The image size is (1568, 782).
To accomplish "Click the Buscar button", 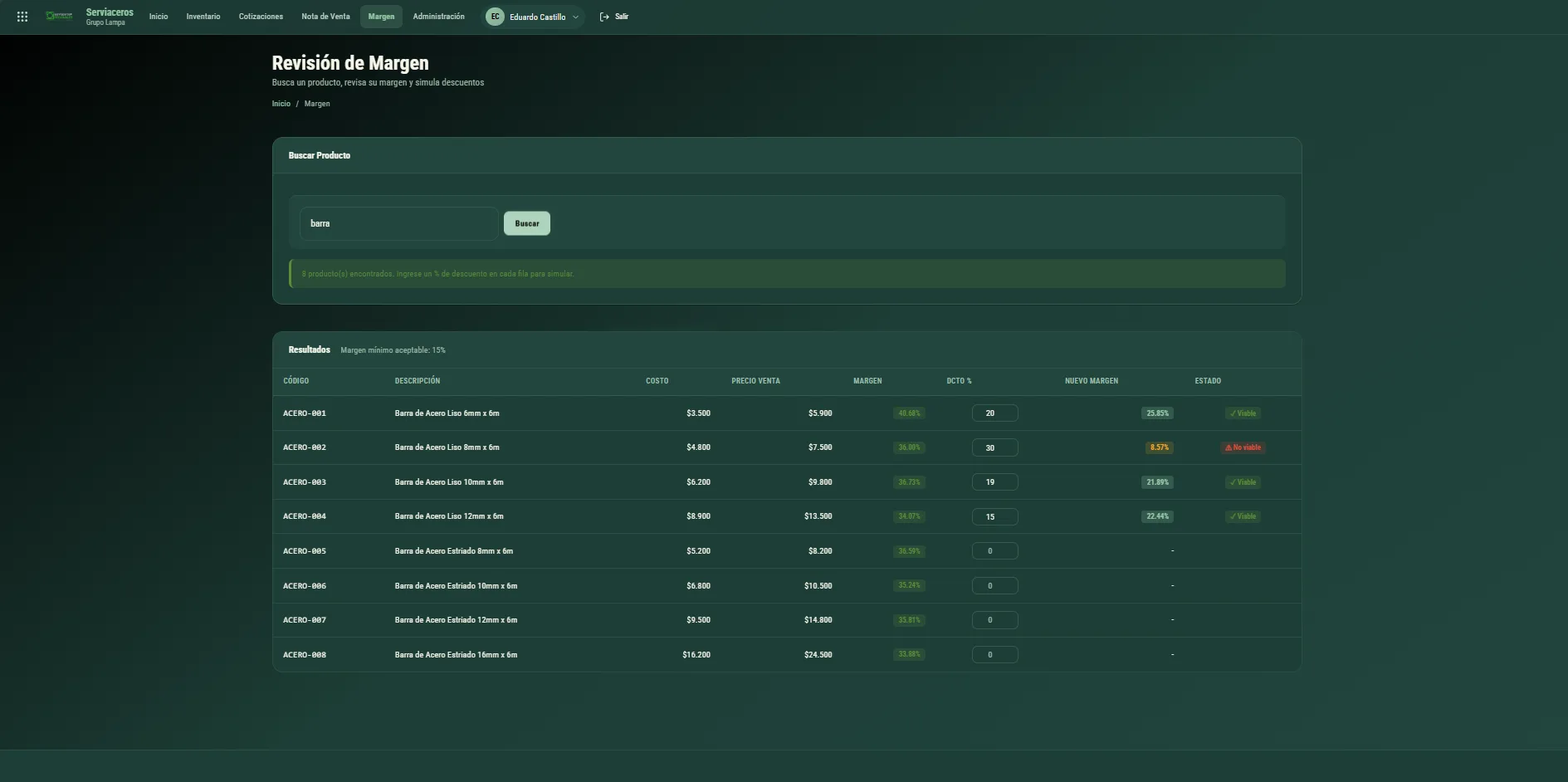I will tap(527, 223).
